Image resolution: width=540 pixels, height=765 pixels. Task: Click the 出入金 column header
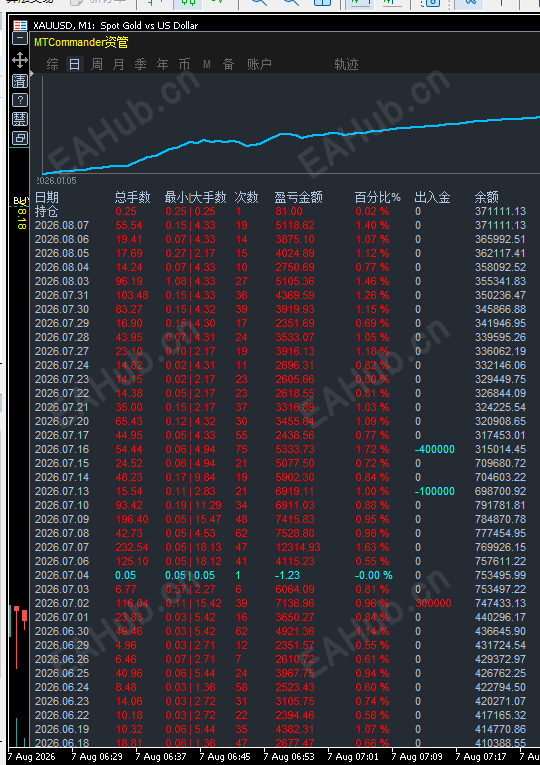[x=432, y=197]
